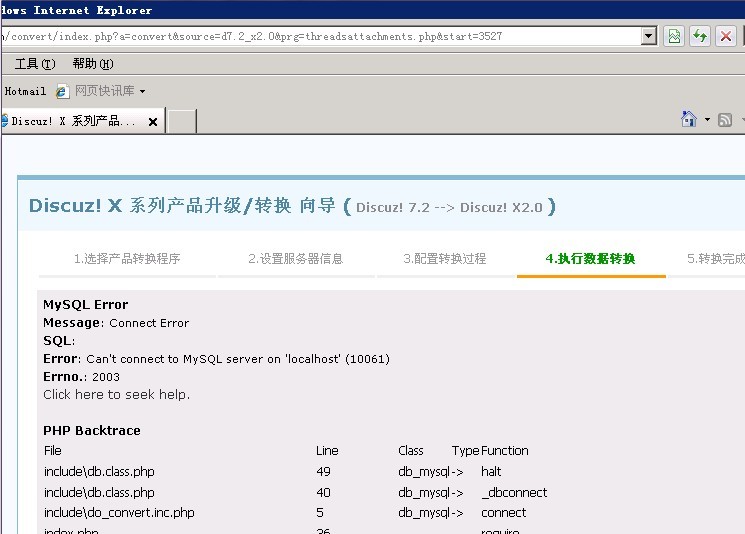The width and height of the screenshot is (745, 534).
Task: Expand the 网页快讯库 dropdown arrow
Action: pos(143,91)
